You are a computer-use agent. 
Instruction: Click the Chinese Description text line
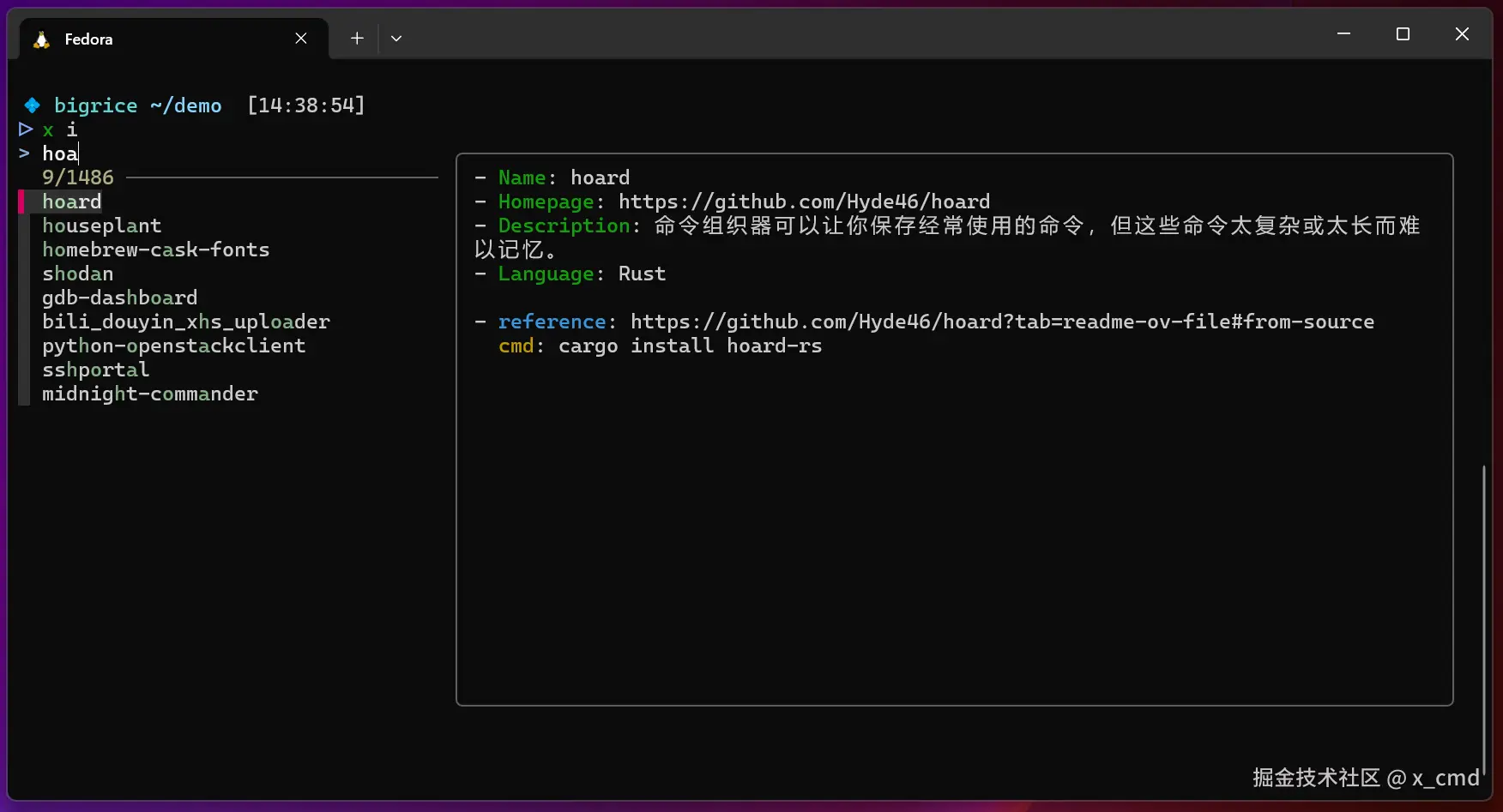click(947, 238)
